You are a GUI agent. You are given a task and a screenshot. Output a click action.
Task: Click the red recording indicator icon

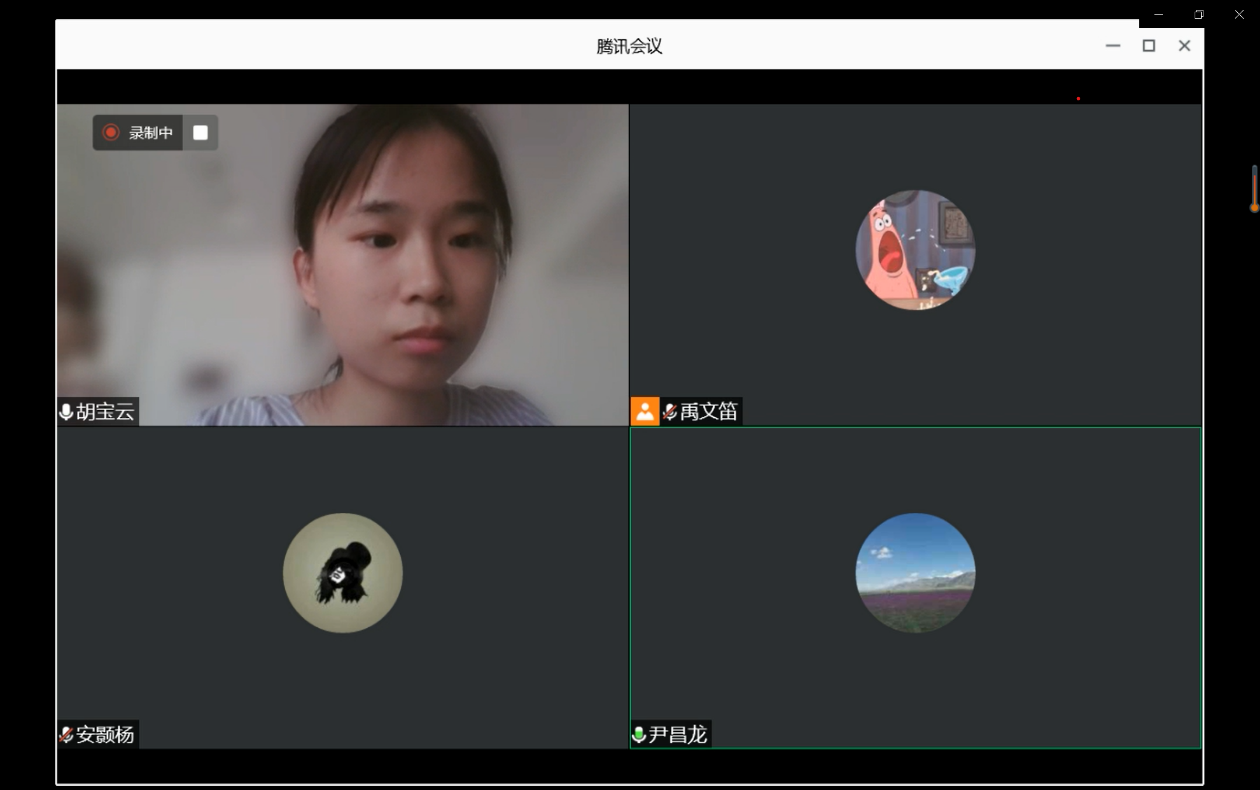[x=111, y=132]
